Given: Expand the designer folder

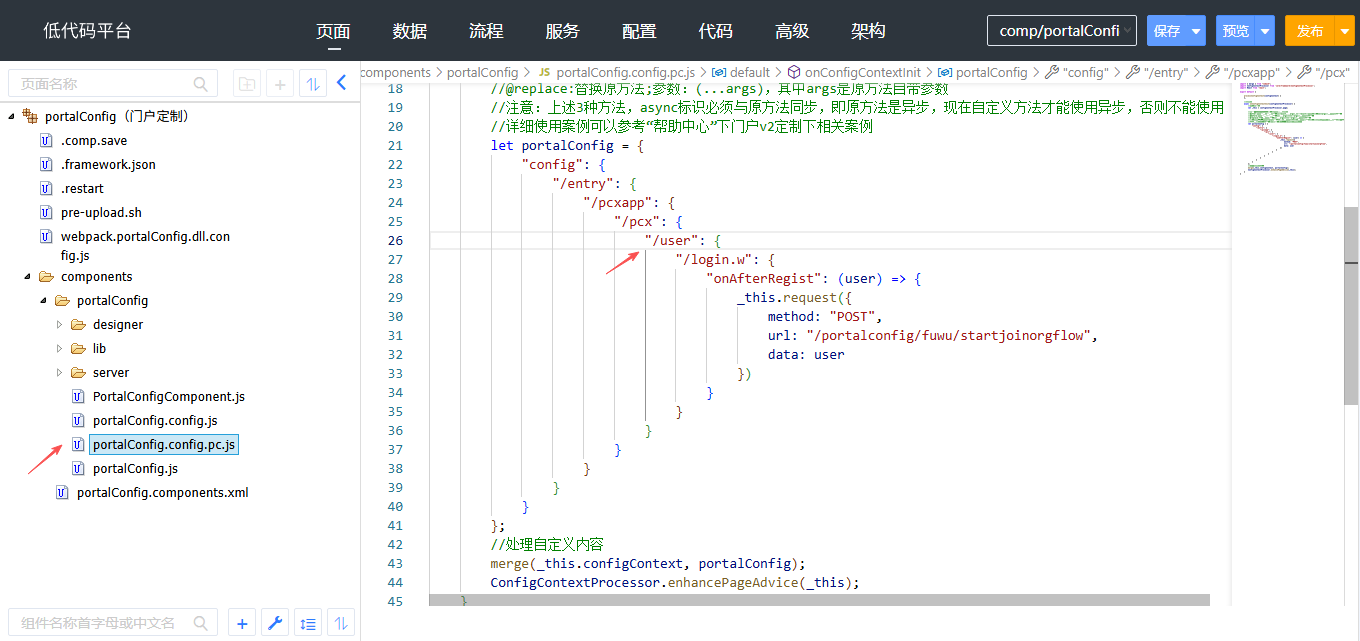Looking at the screenshot, I should [60, 325].
